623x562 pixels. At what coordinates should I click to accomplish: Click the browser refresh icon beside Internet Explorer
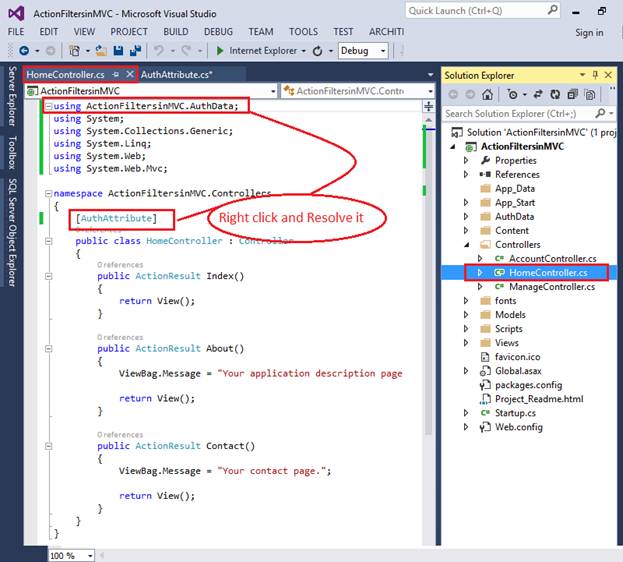(x=318, y=50)
